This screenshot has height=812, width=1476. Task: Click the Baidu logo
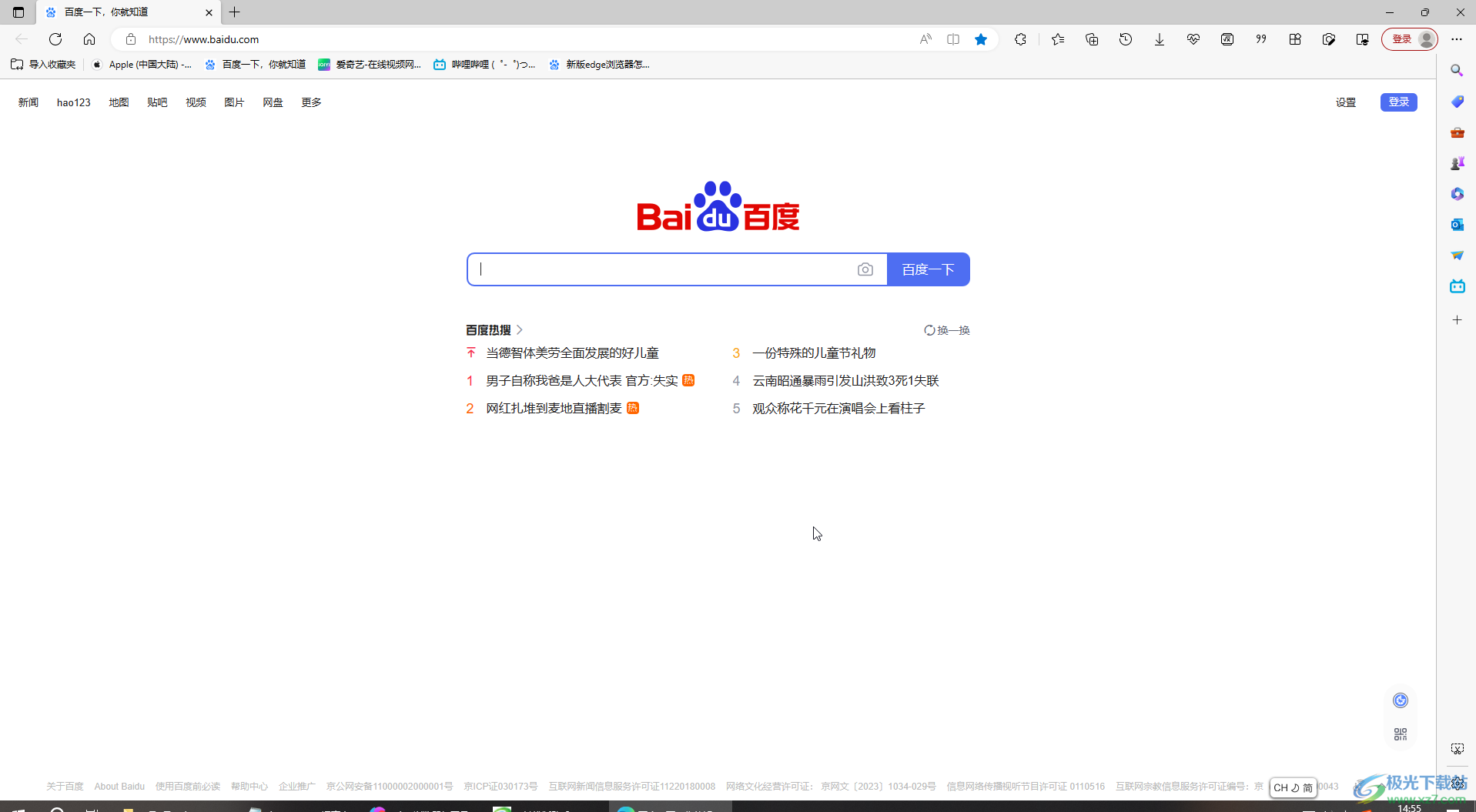[718, 206]
